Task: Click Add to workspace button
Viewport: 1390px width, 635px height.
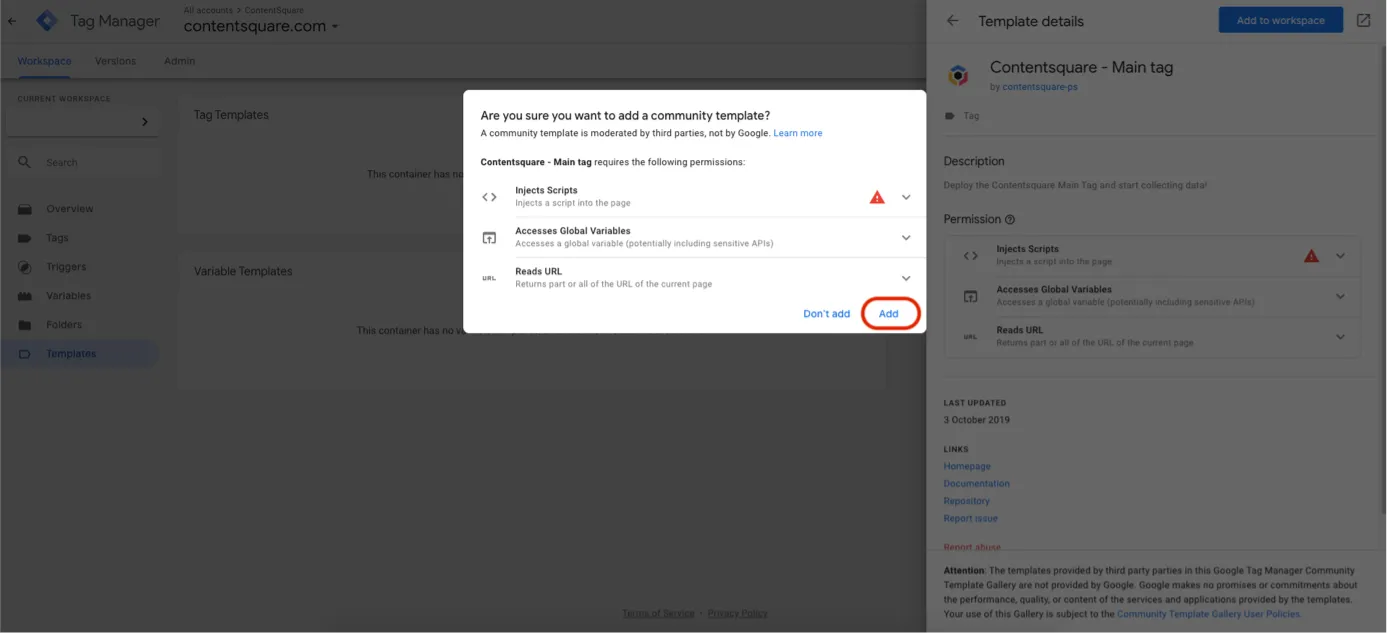Action: [1280, 20]
